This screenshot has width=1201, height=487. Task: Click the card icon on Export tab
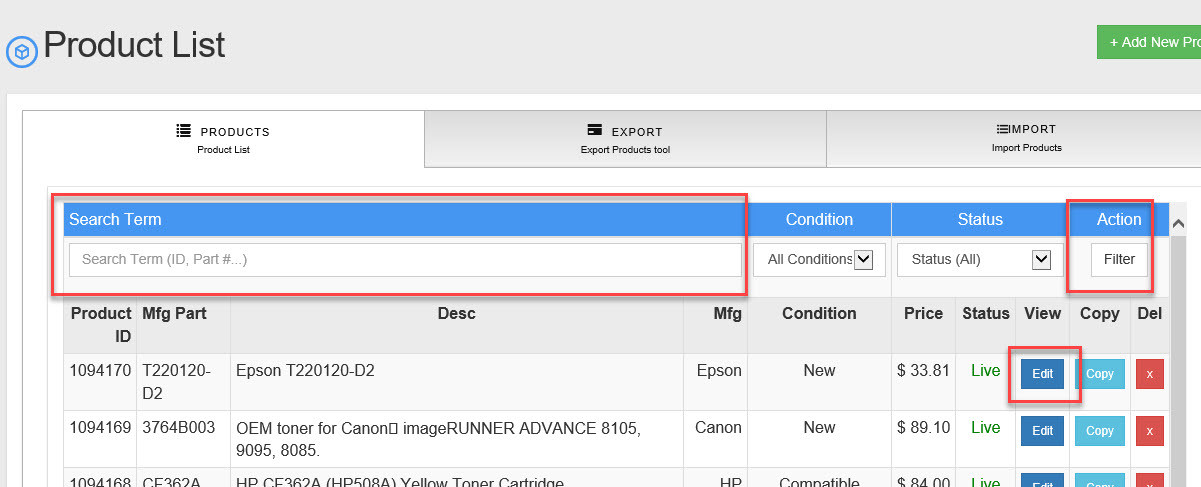(594, 131)
